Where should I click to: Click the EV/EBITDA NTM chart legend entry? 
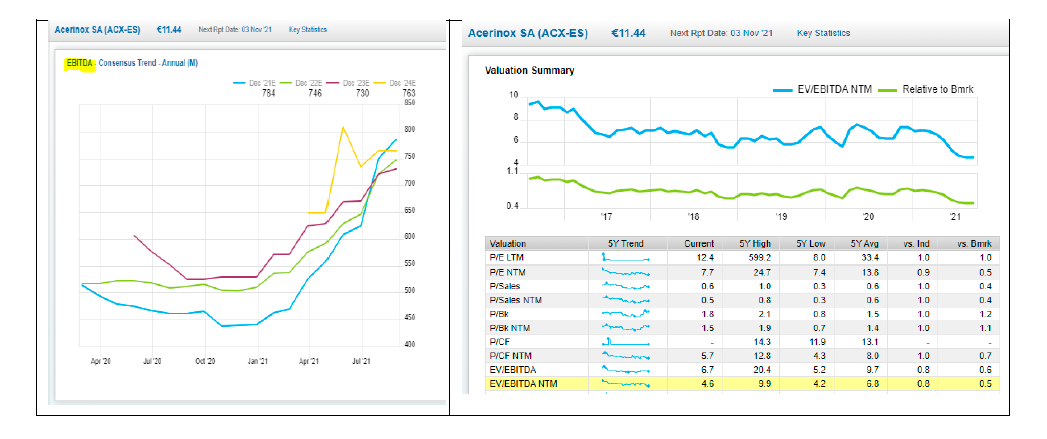pyautogui.click(x=821, y=89)
